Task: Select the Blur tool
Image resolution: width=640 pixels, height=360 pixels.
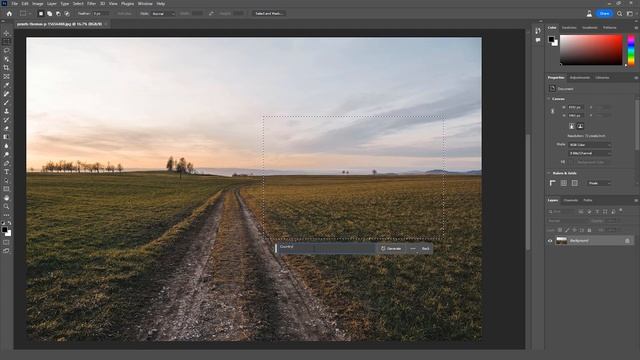Action: [6, 146]
